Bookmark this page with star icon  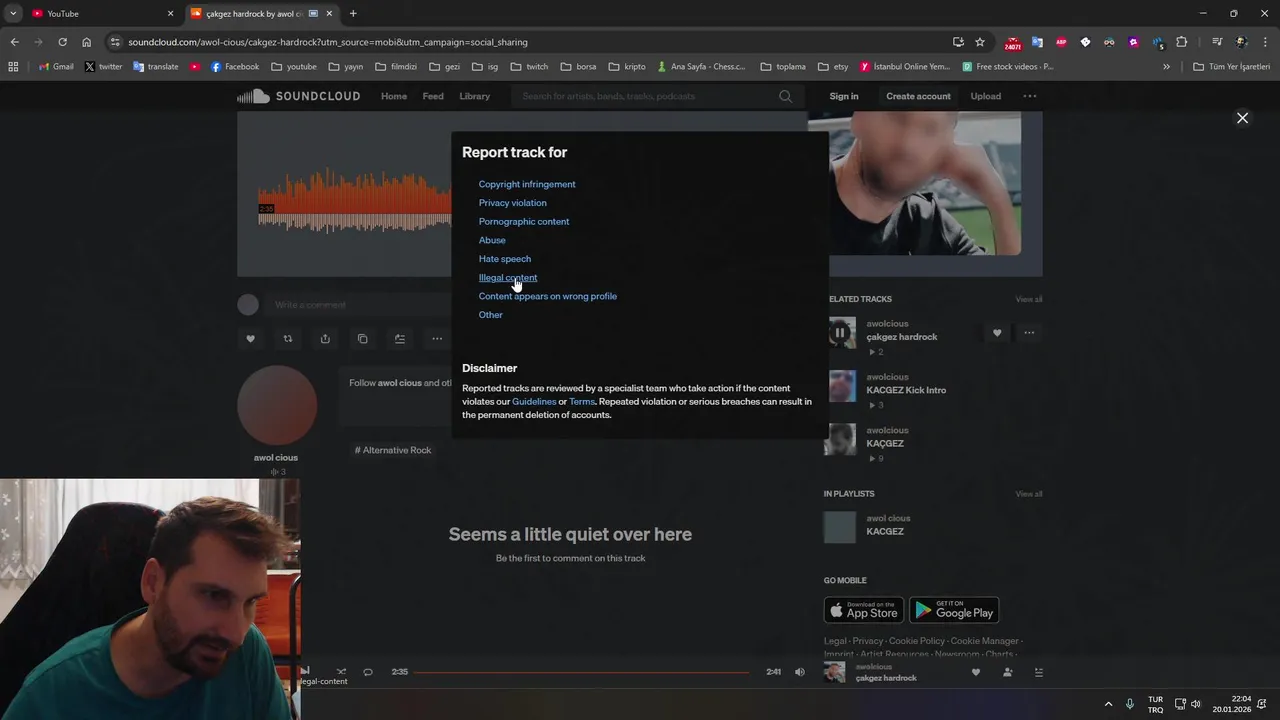980,42
